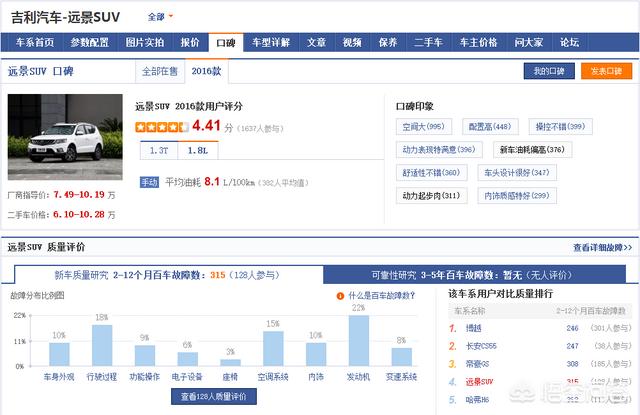Viewport: 640px width, 415px height.
Task: Click the 电子设备 6% bar
Action: coord(188,359)
